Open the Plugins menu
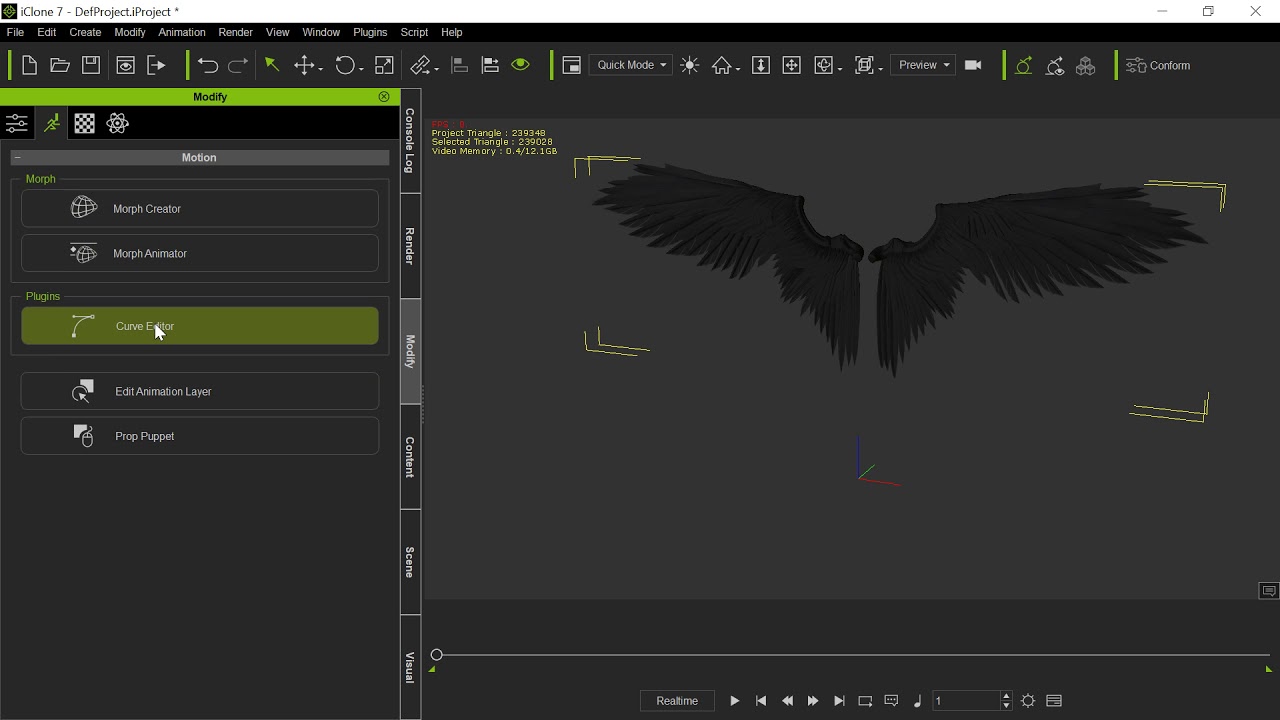The height and width of the screenshot is (720, 1280). (370, 32)
